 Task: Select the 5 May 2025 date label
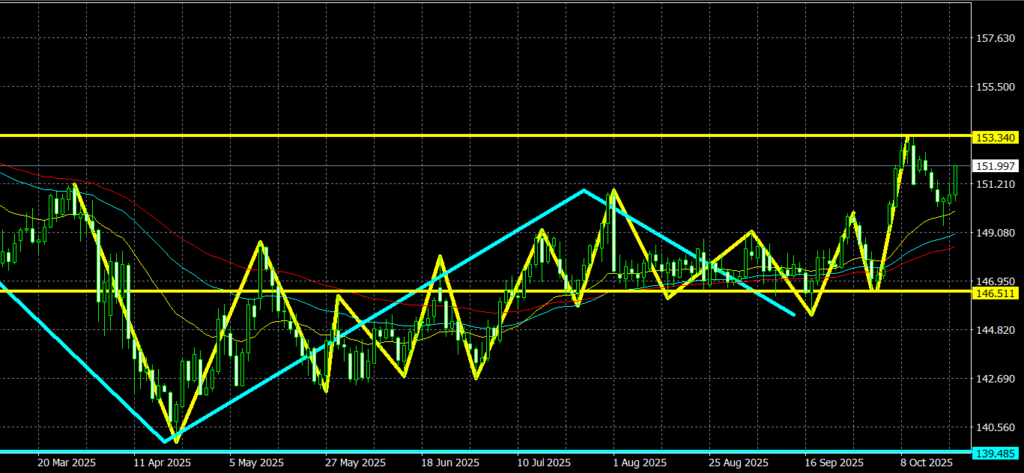[252, 464]
